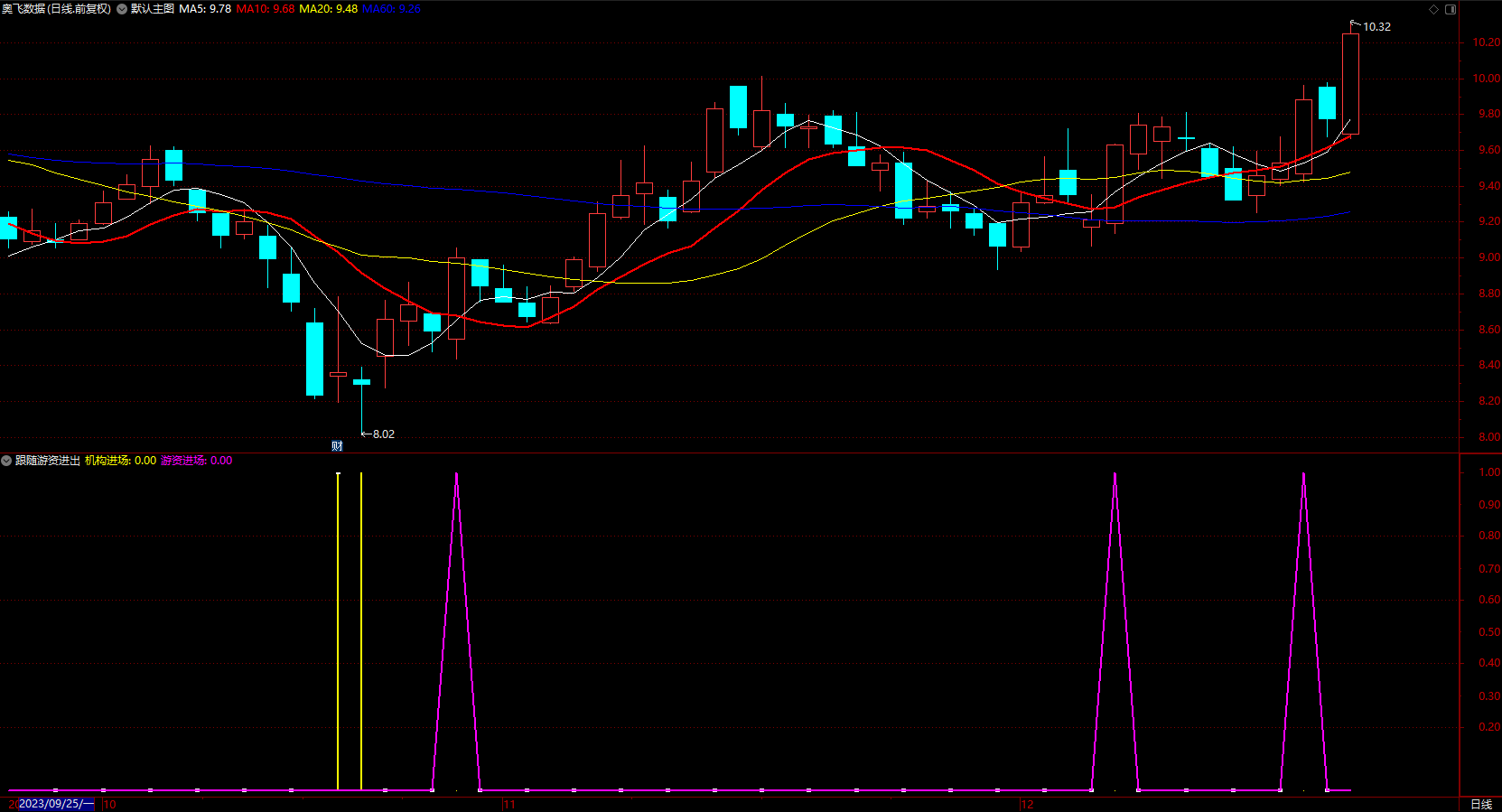Click the 2023/09/25 date label on time axis
This screenshot has width=1502, height=812.
click(57, 804)
